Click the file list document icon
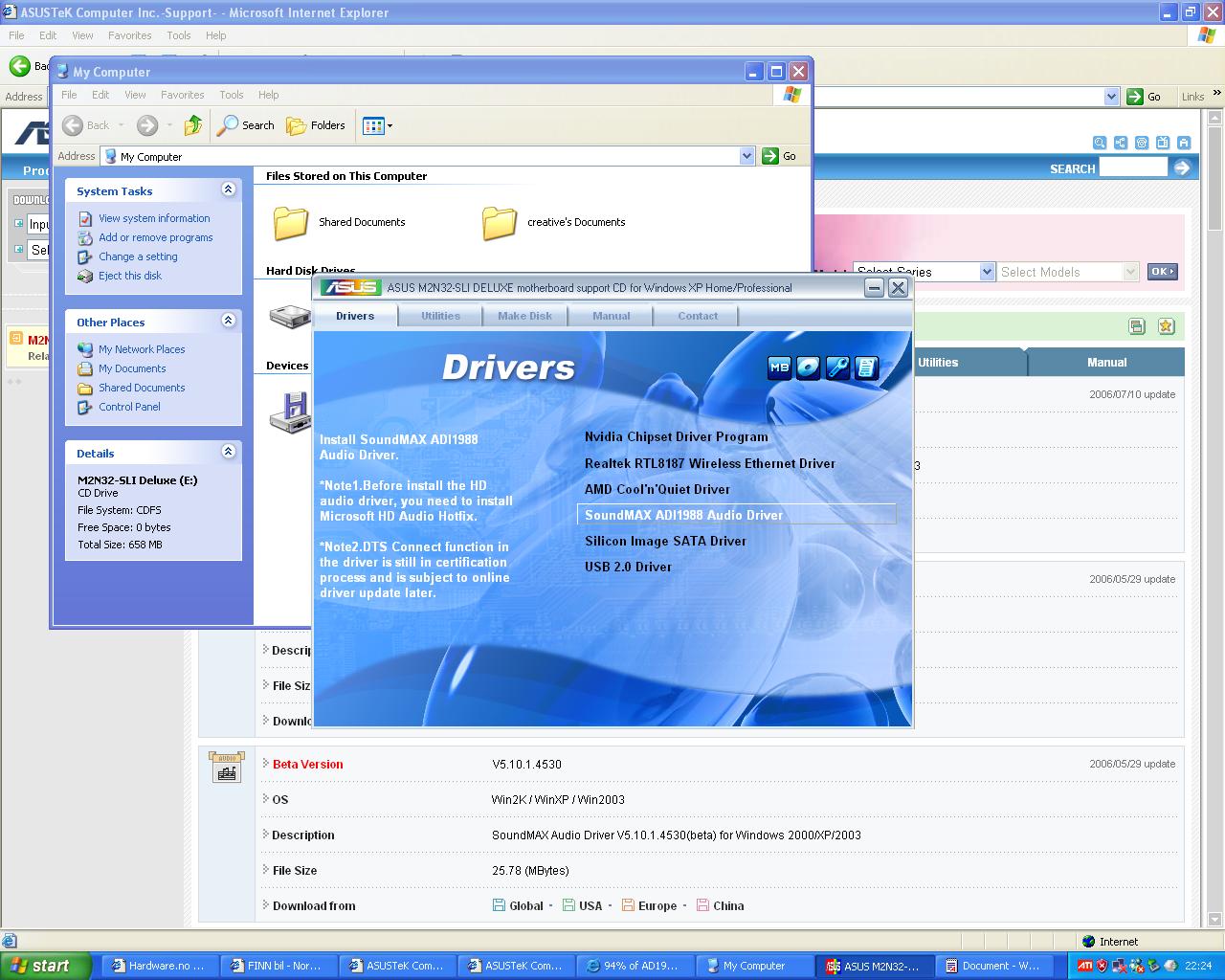1225x980 pixels. [x=866, y=367]
